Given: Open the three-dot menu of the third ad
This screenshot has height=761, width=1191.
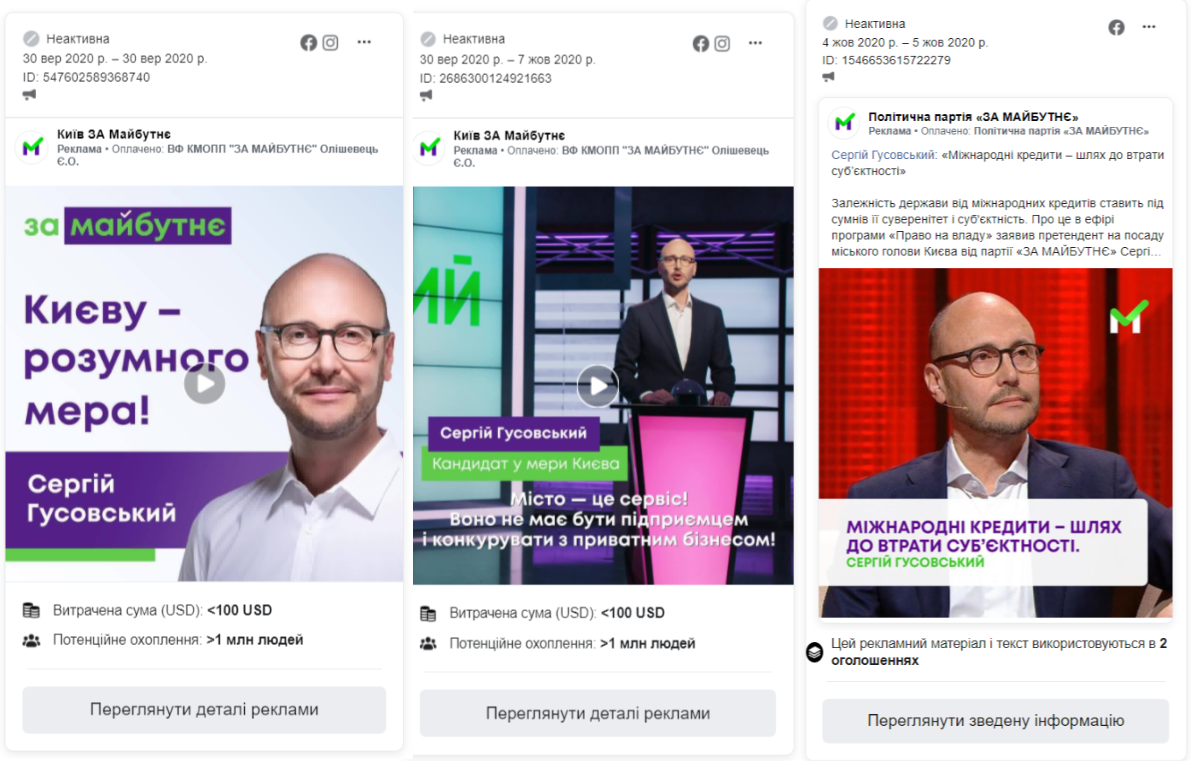Looking at the screenshot, I should tap(1148, 27).
